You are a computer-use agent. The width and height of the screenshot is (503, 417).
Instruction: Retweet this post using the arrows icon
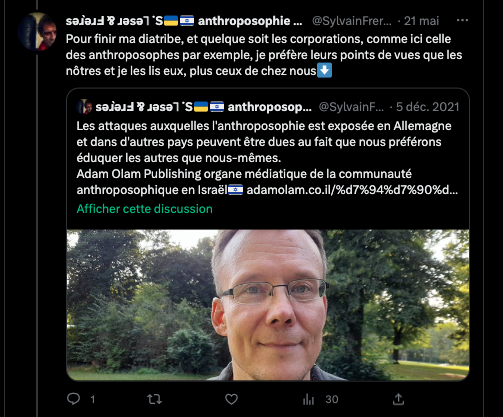pos(154,399)
